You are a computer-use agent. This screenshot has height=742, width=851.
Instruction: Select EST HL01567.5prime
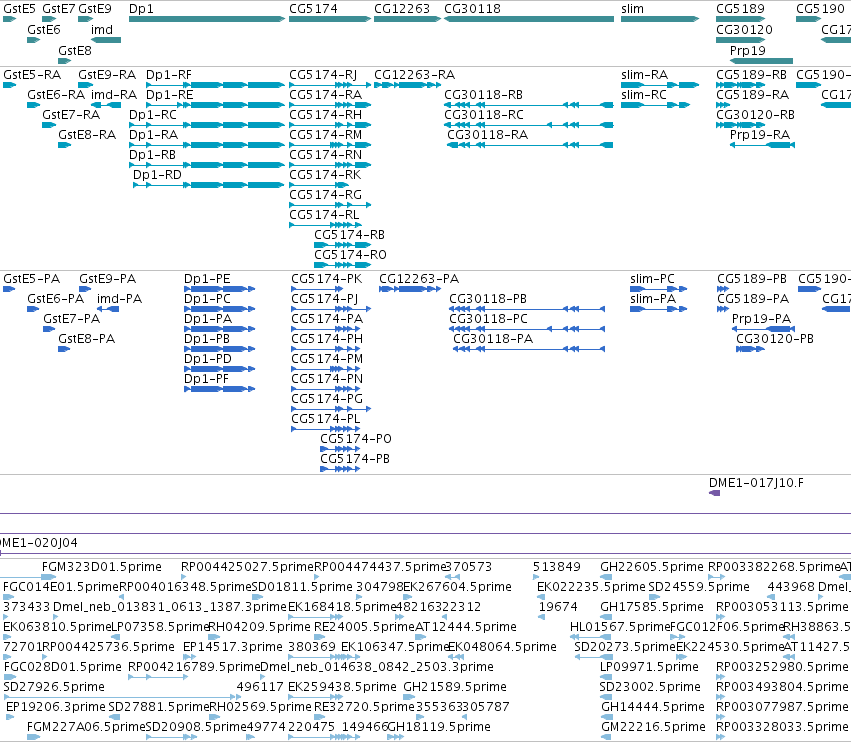pyautogui.click(x=620, y=627)
